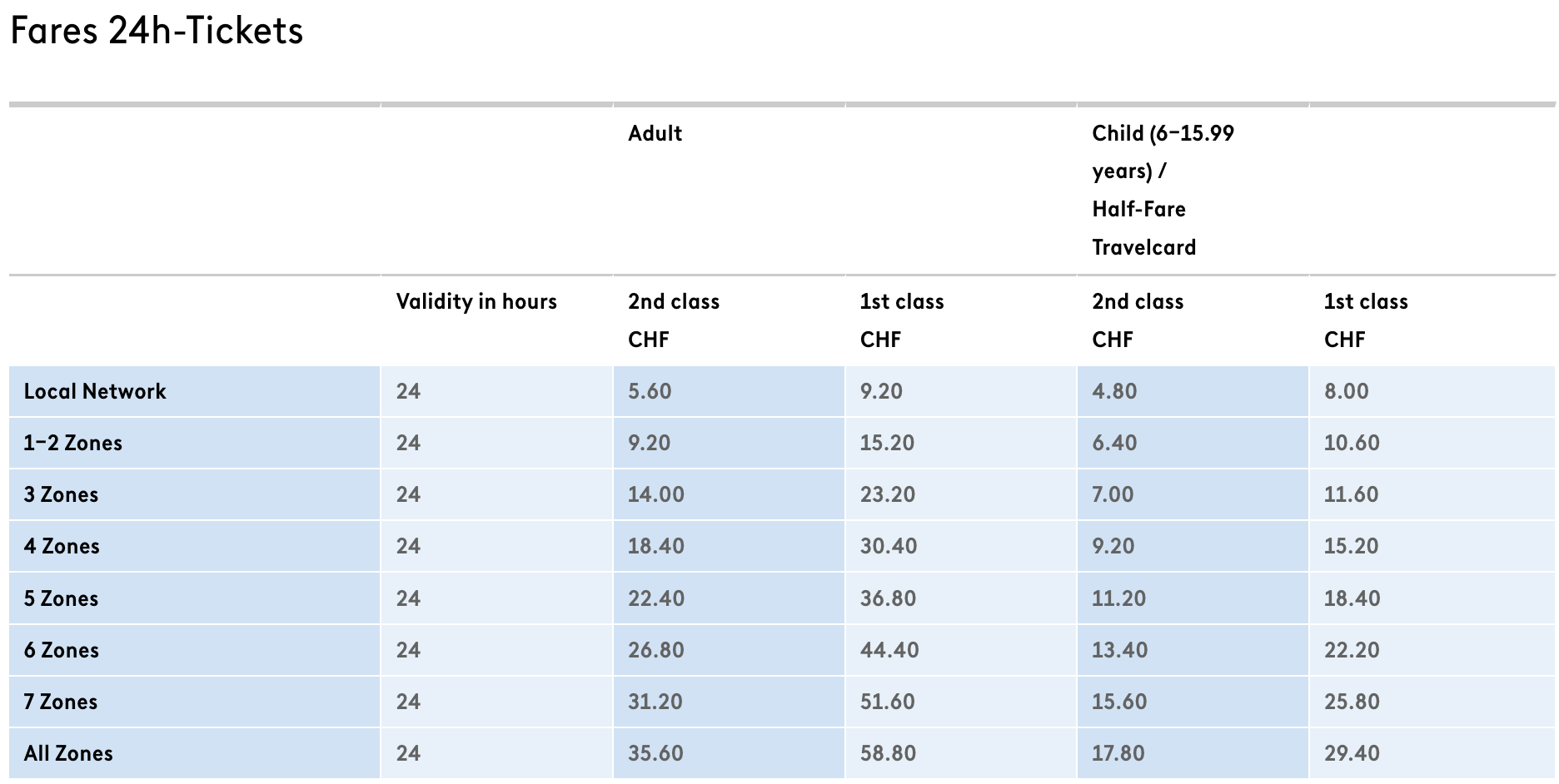This screenshot has height=784, width=1559.
Task: Click the 7 Zones child 1st class fare 25.80
Action: click(x=1352, y=702)
